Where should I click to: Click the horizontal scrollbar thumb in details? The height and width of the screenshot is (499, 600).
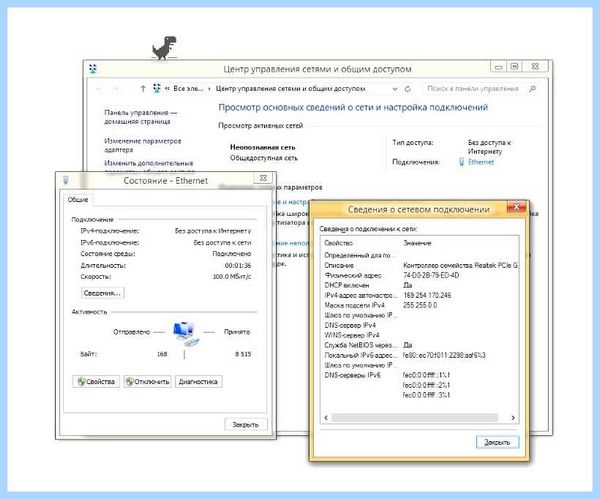(415, 417)
